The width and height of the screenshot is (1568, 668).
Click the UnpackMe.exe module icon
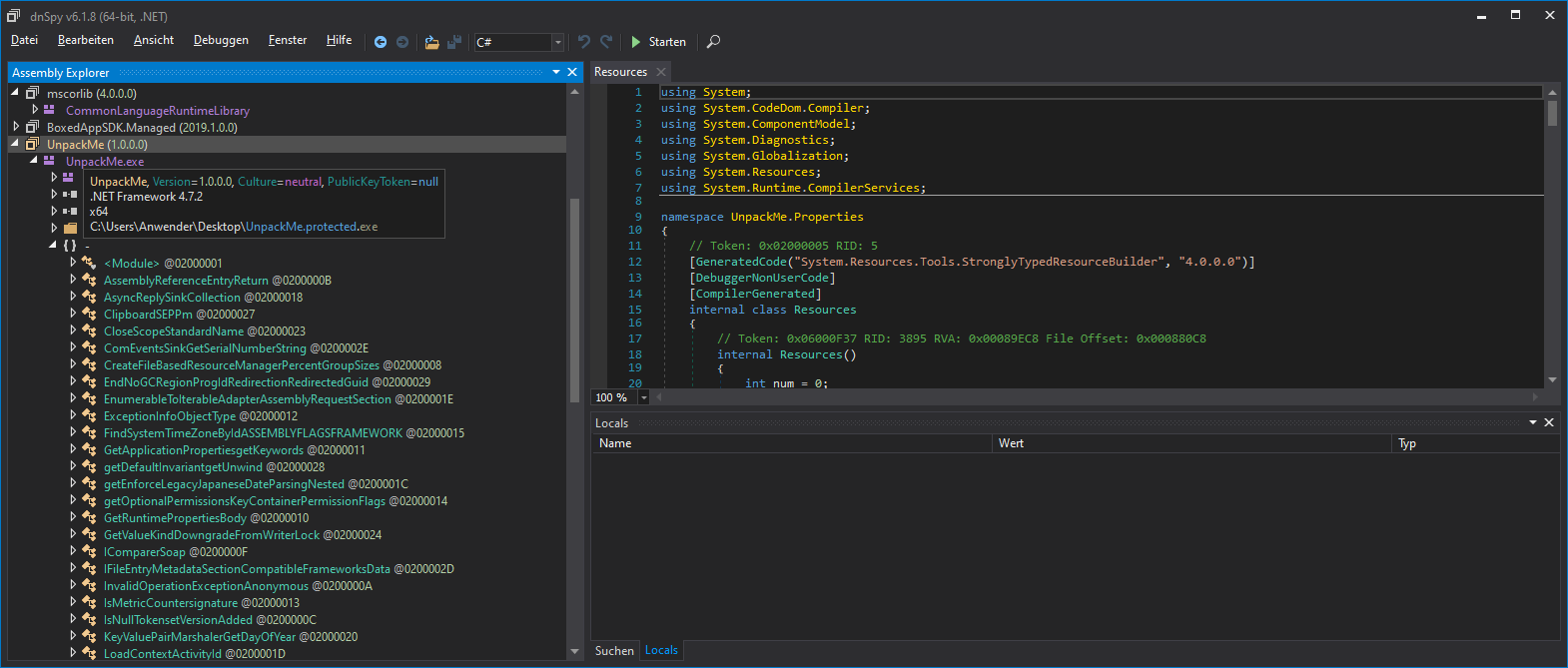(49, 161)
